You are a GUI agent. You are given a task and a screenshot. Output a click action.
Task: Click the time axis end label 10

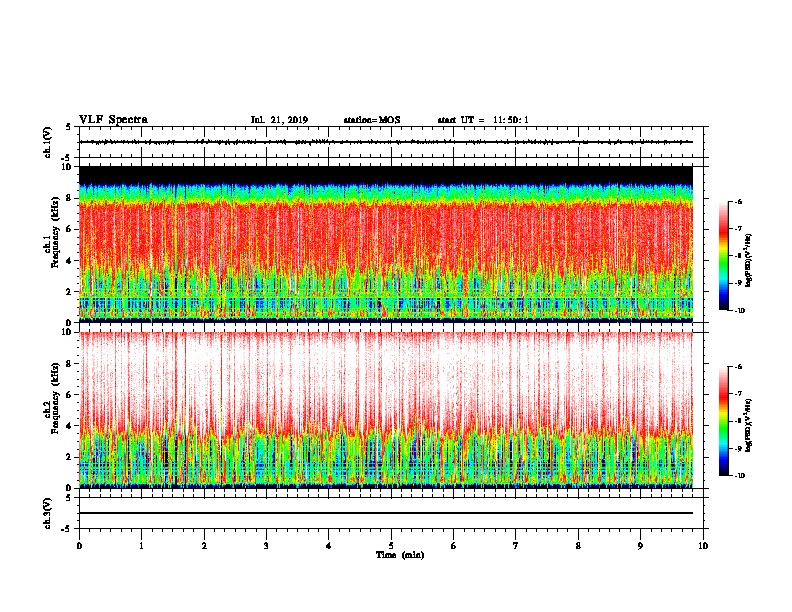coord(703,546)
